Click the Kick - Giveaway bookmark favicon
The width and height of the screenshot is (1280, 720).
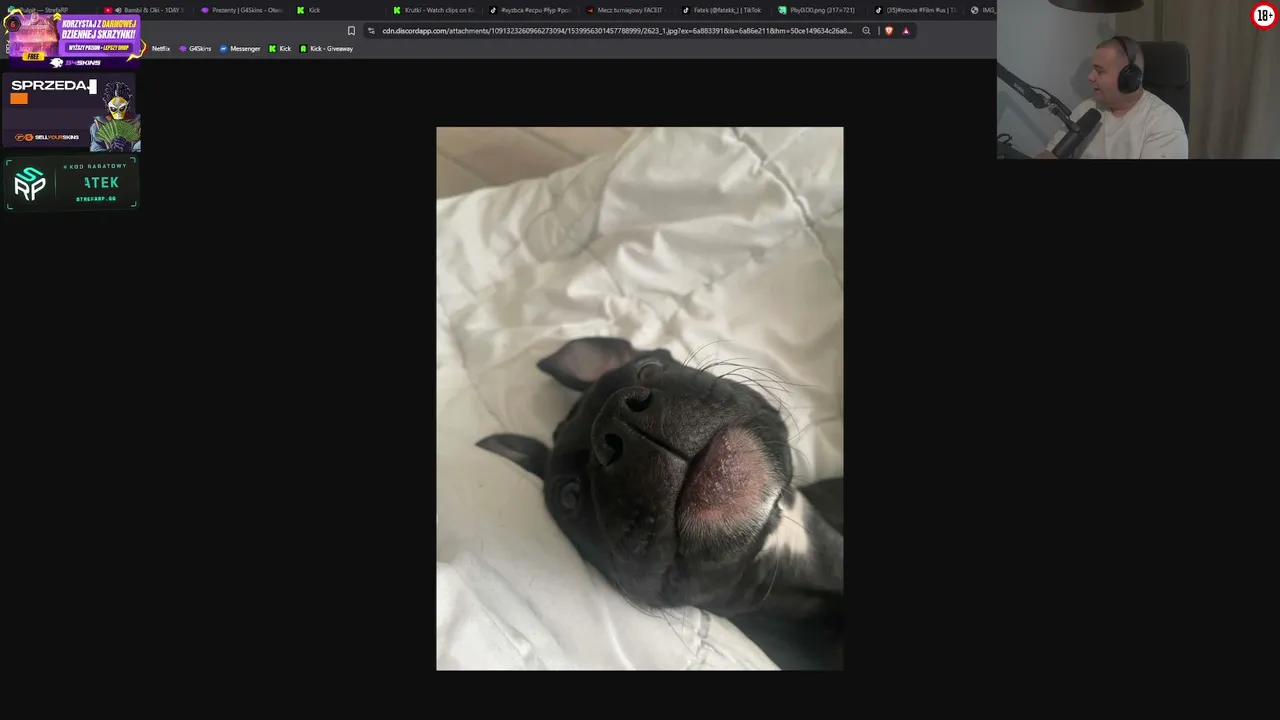click(x=303, y=49)
